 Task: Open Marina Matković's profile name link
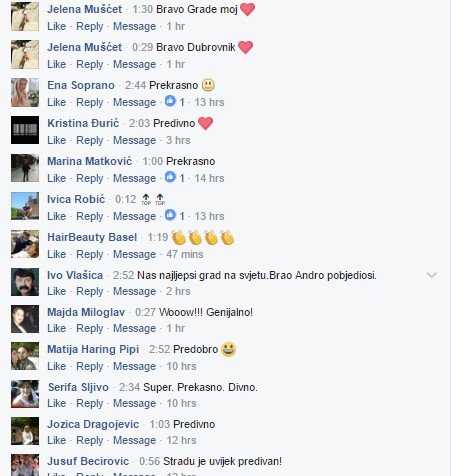[90, 161]
